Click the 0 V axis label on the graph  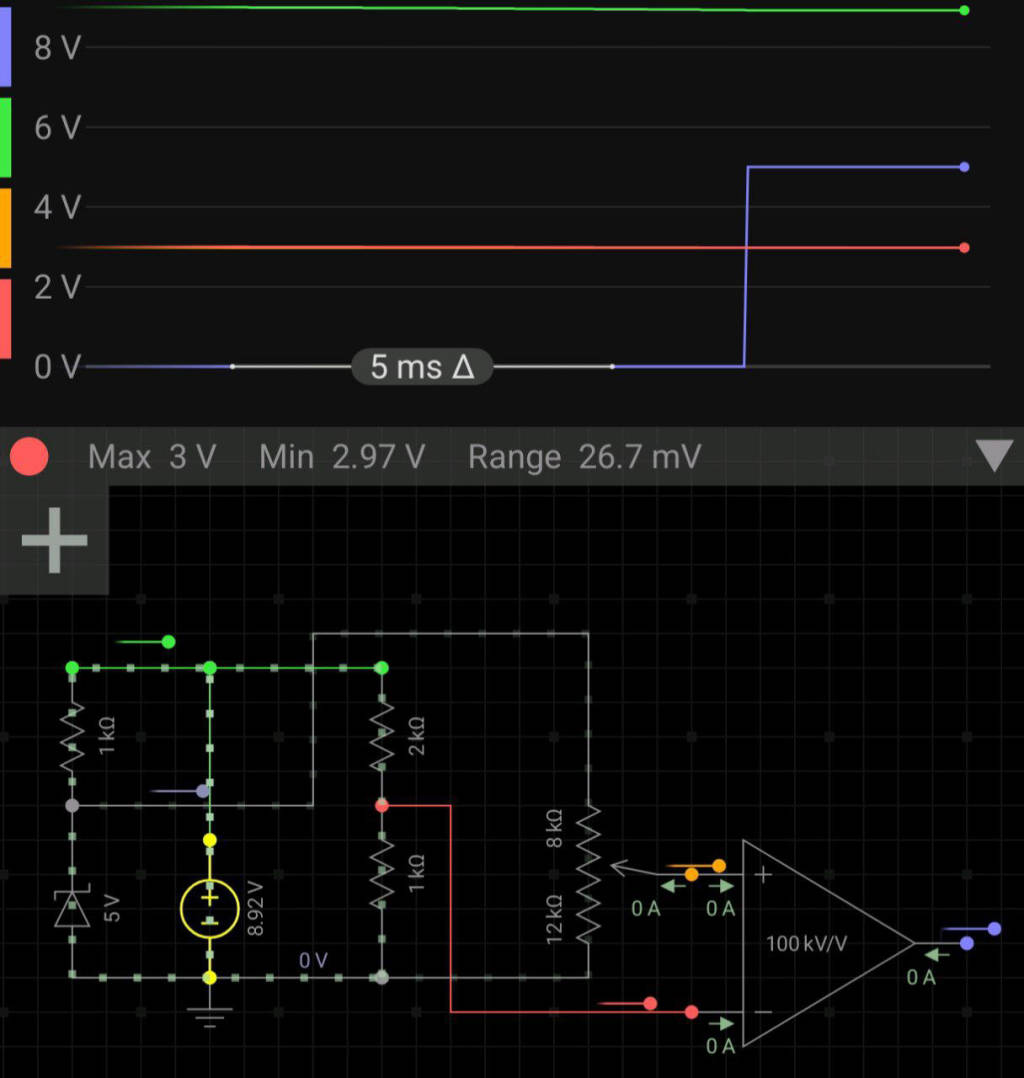(x=58, y=366)
